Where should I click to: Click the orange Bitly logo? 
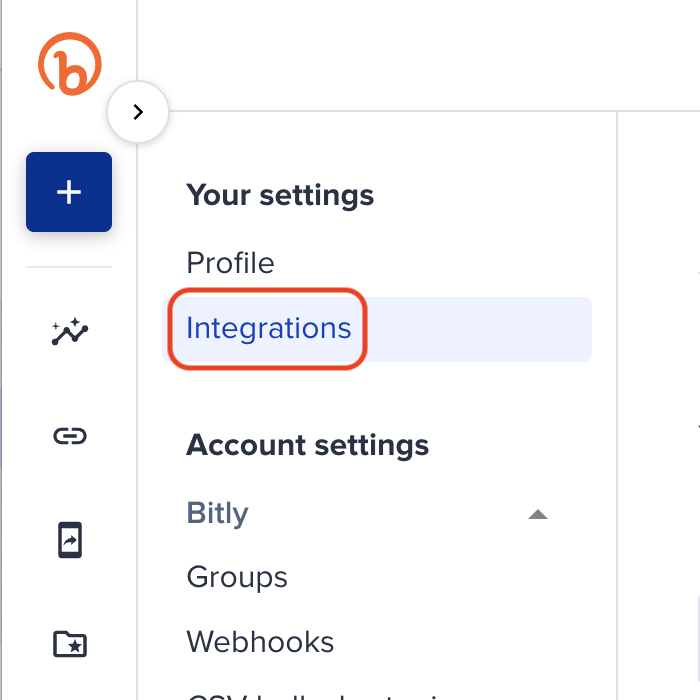pos(70,64)
